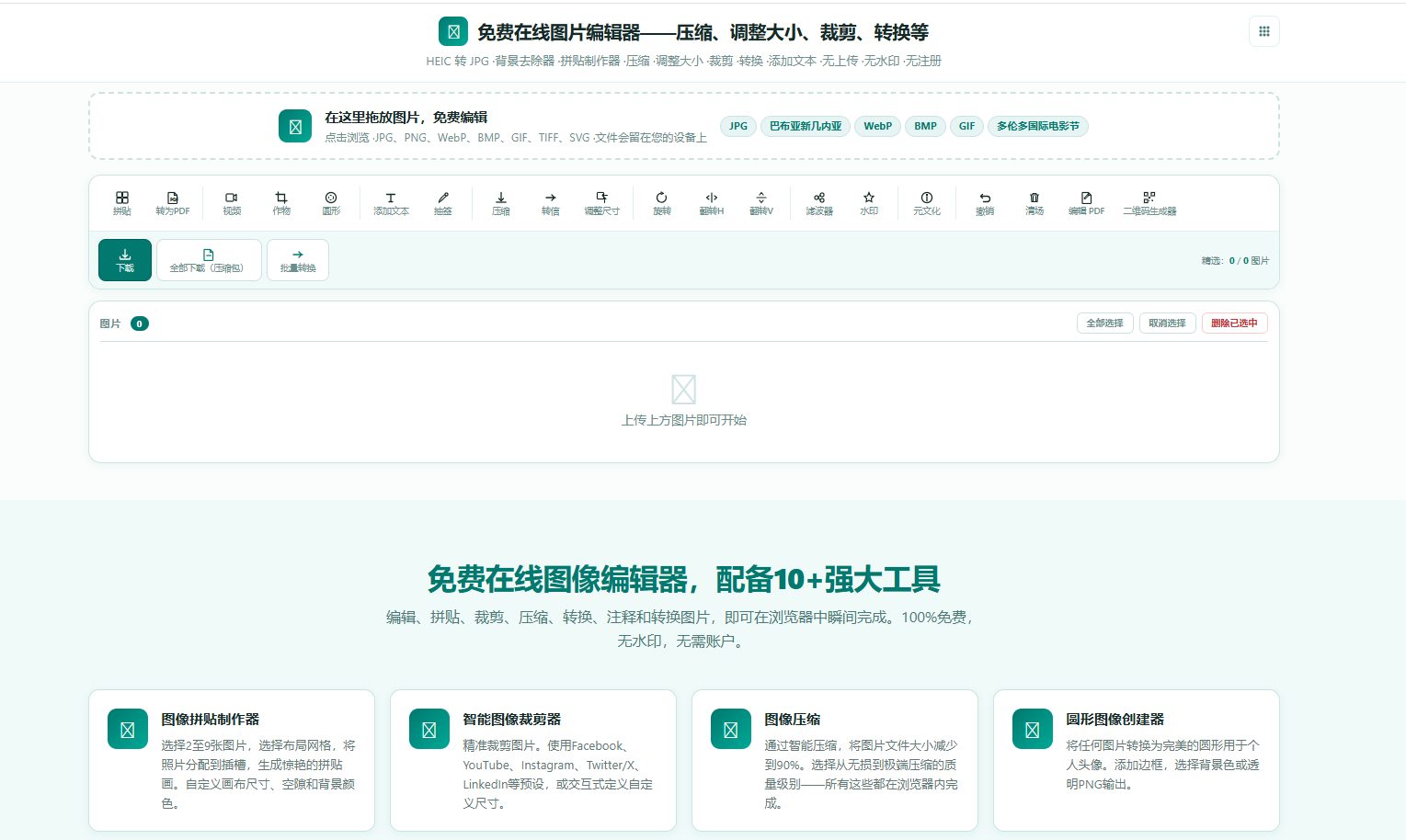Click the red 删除已选中 button
Viewport: 1406px width, 840px height.
click(x=1235, y=323)
